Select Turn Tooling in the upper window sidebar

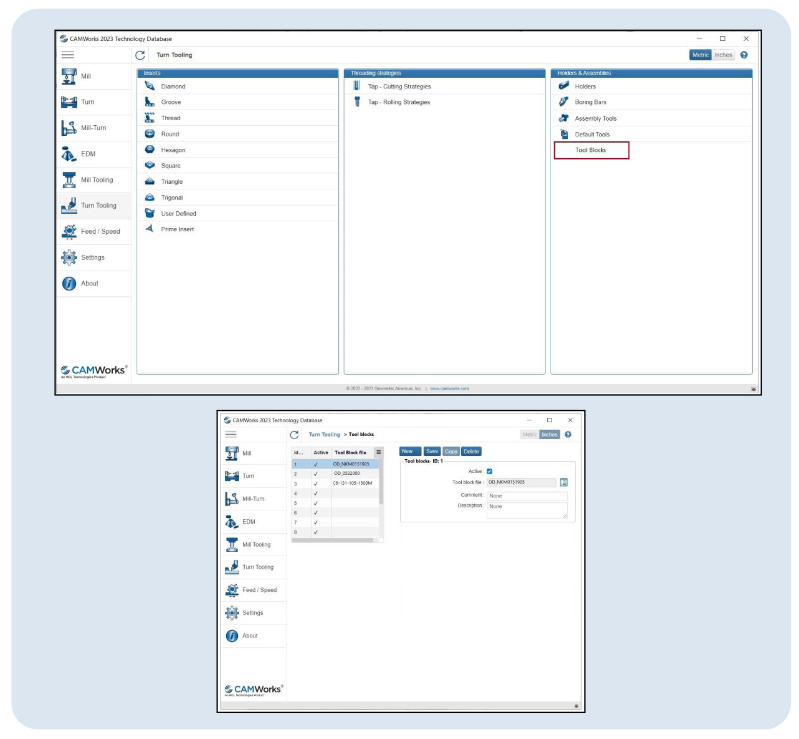pyautogui.click(x=93, y=205)
